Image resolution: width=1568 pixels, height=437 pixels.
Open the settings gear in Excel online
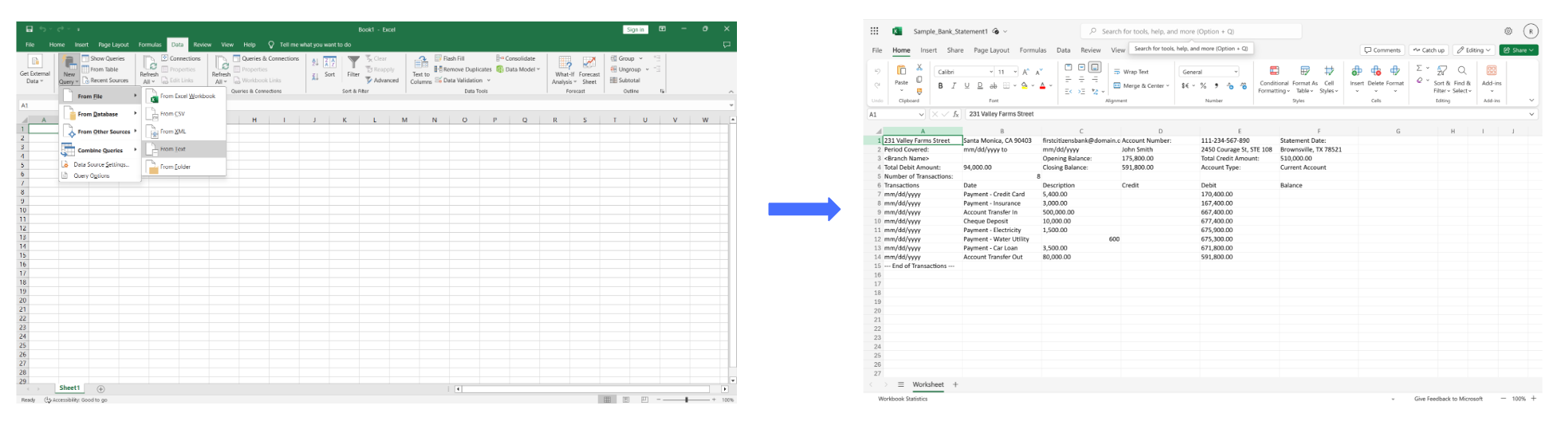(1508, 31)
